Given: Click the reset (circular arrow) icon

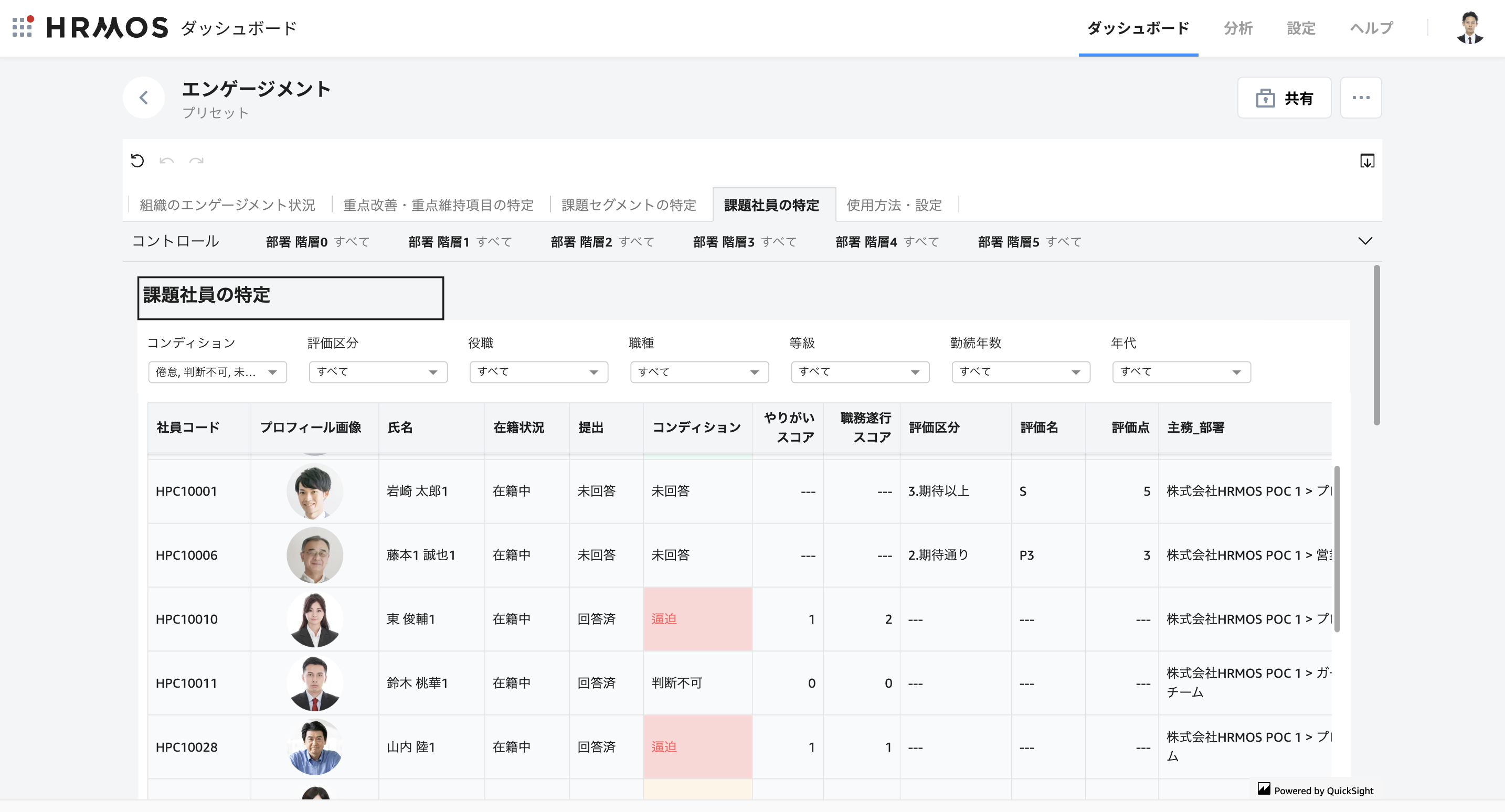Looking at the screenshot, I should pos(137,161).
